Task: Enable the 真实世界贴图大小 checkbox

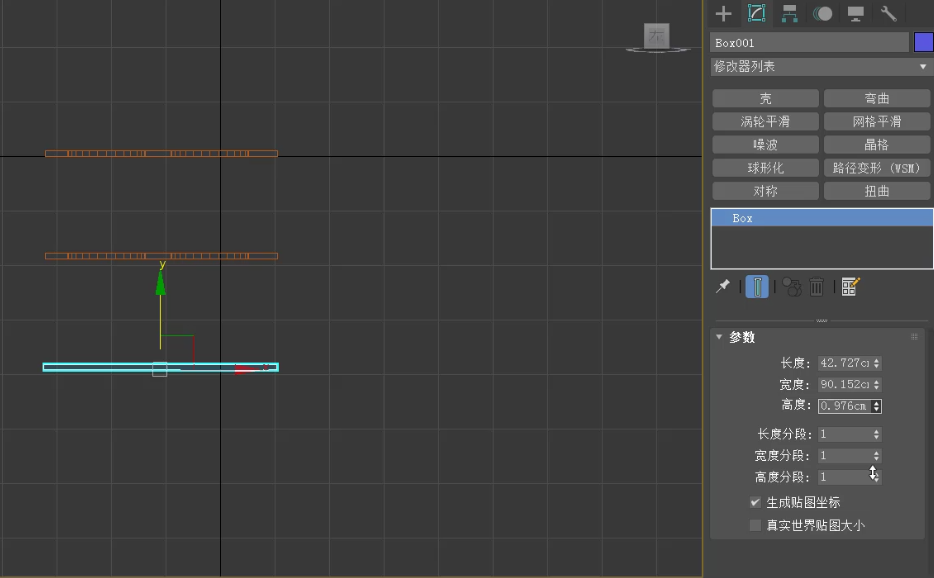Action: pyautogui.click(x=755, y=525)
